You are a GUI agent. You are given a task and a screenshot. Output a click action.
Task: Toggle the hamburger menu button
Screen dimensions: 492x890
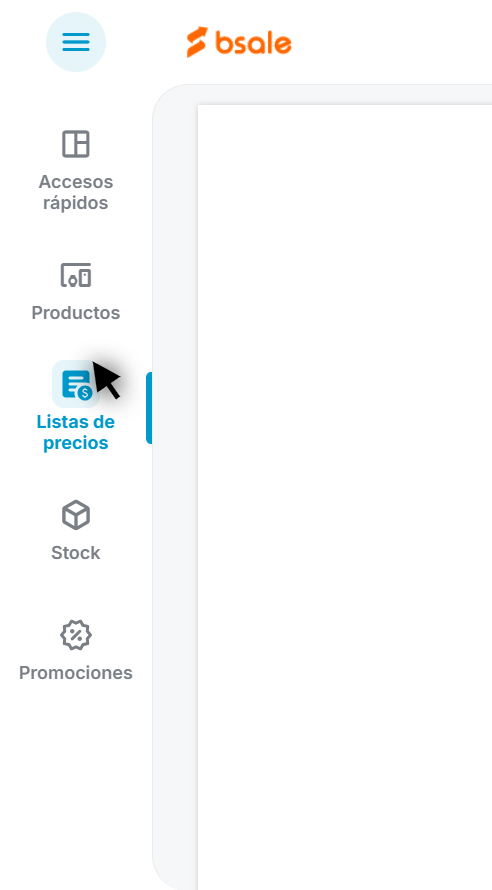pyautogui.click(x=75, y=42)
